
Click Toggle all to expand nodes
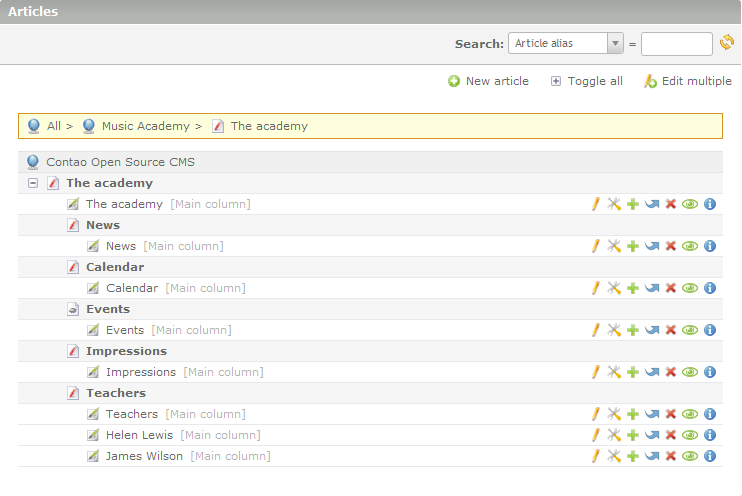(x=587, y=81)
